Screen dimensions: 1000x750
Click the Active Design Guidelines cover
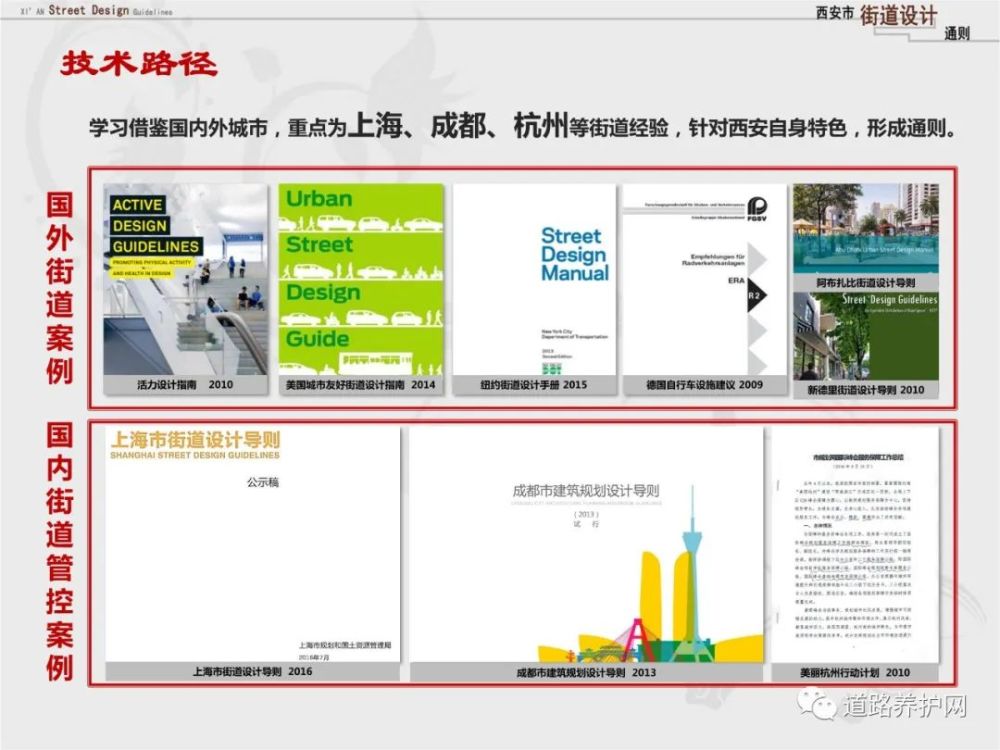186,279
